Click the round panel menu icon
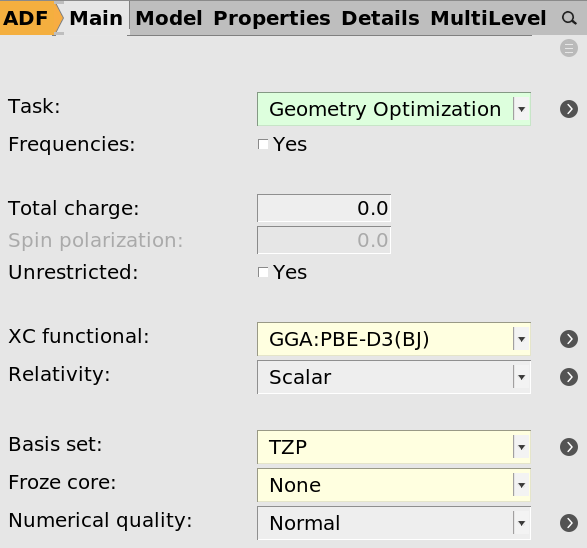Viewport: 587px width, 548px height. coord(569,48)
